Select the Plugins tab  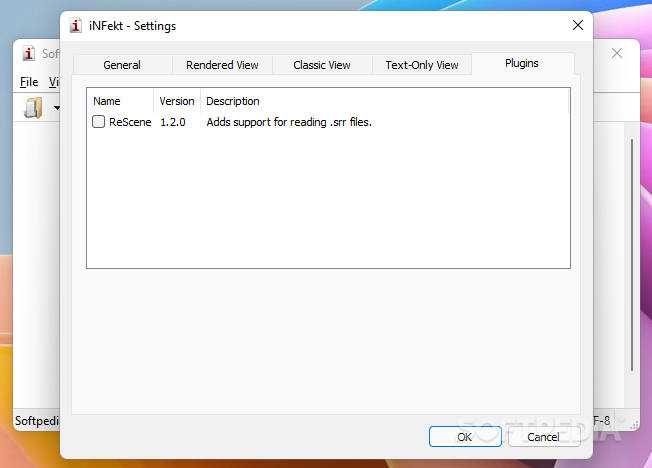click(x=522, y=63)
